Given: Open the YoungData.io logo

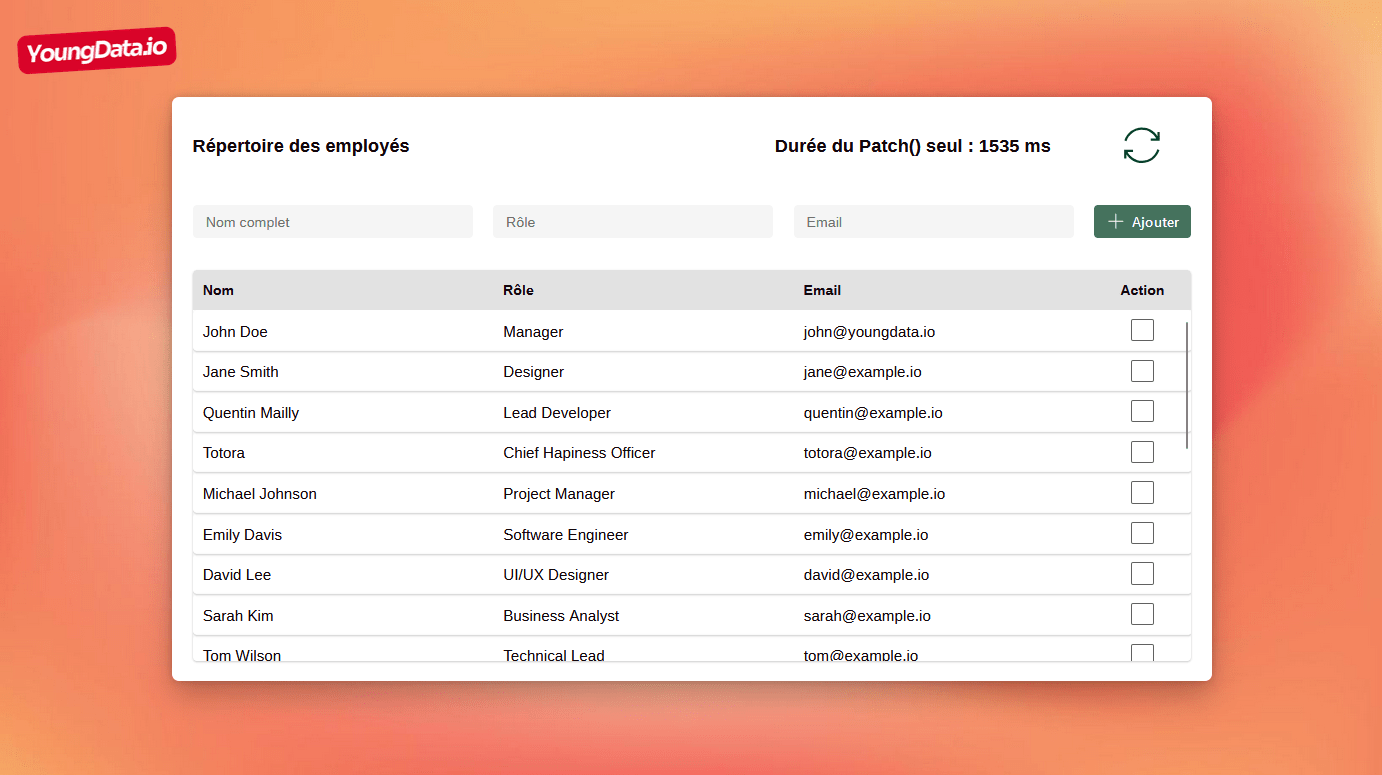Looking at the screenshot, I should 97,50.
